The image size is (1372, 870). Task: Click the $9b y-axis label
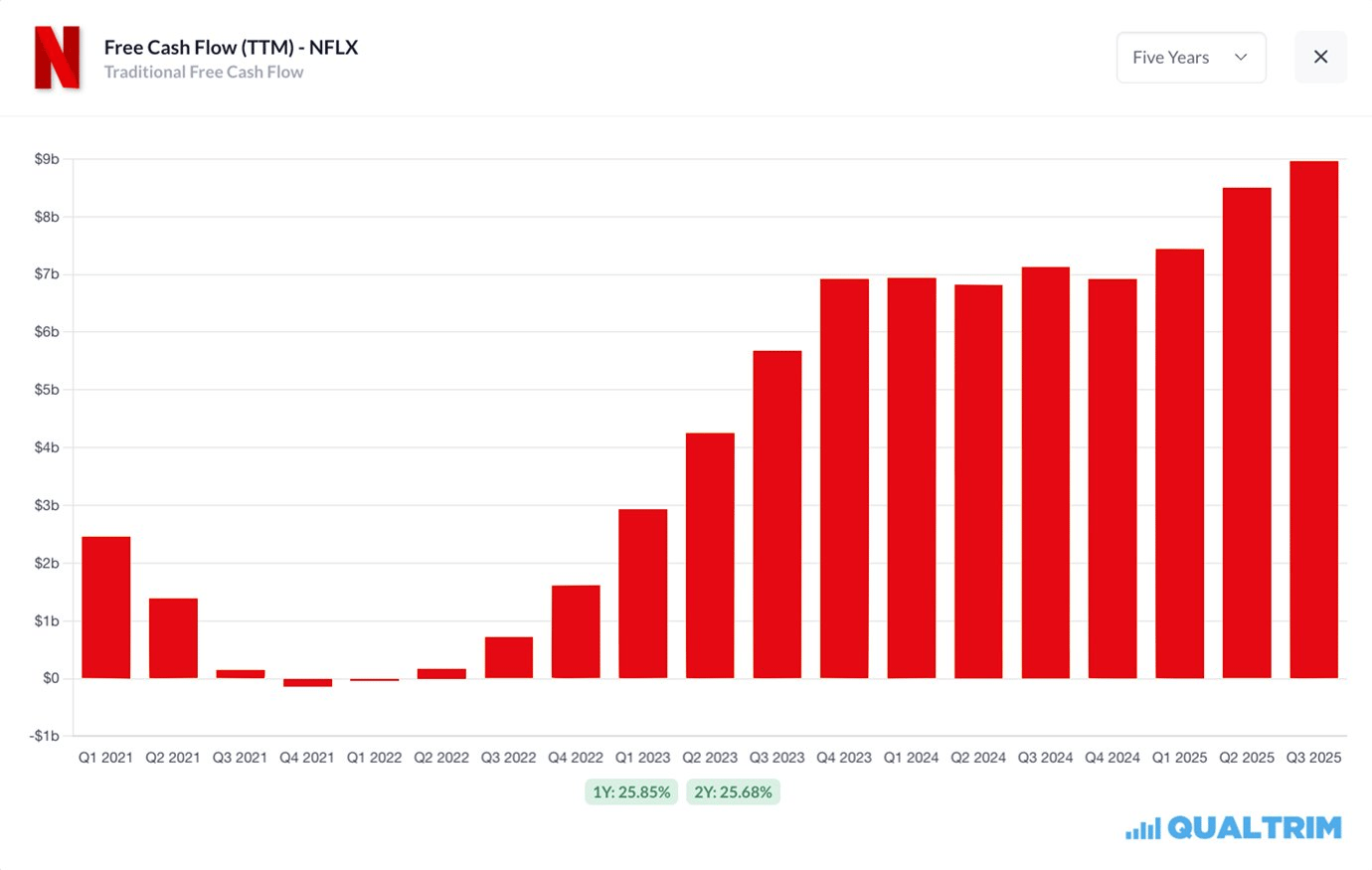click(x=47, y=159)
